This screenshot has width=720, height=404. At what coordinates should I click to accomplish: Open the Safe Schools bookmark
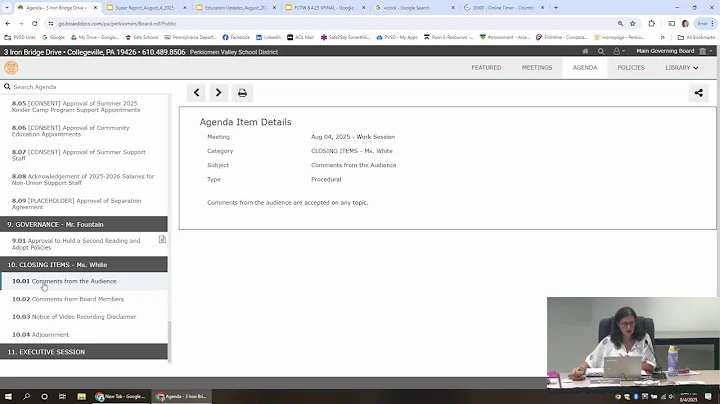[141, 37]
